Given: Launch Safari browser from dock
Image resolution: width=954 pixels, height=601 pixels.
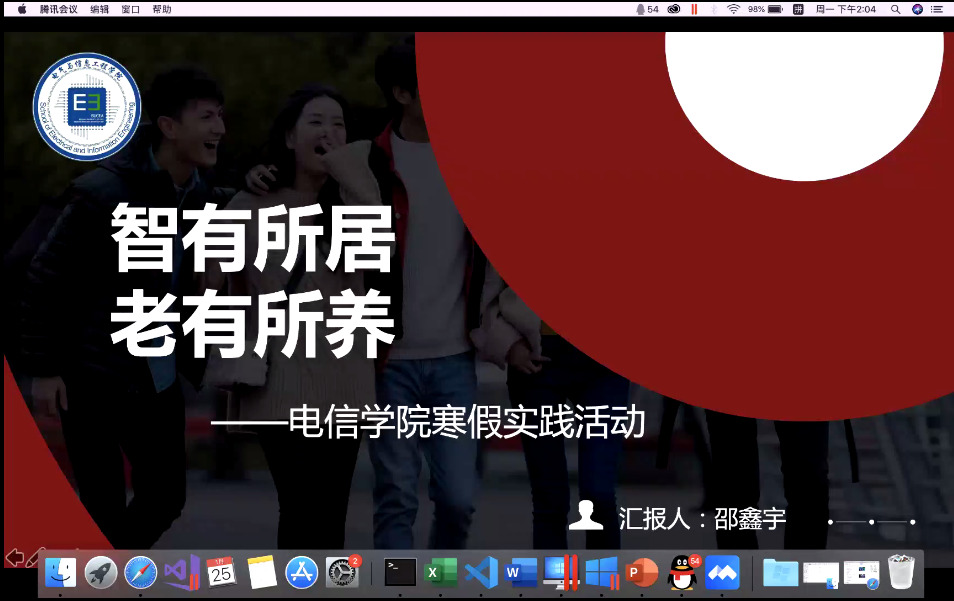Looking at the screenshot, I should [x=141, y=573].
